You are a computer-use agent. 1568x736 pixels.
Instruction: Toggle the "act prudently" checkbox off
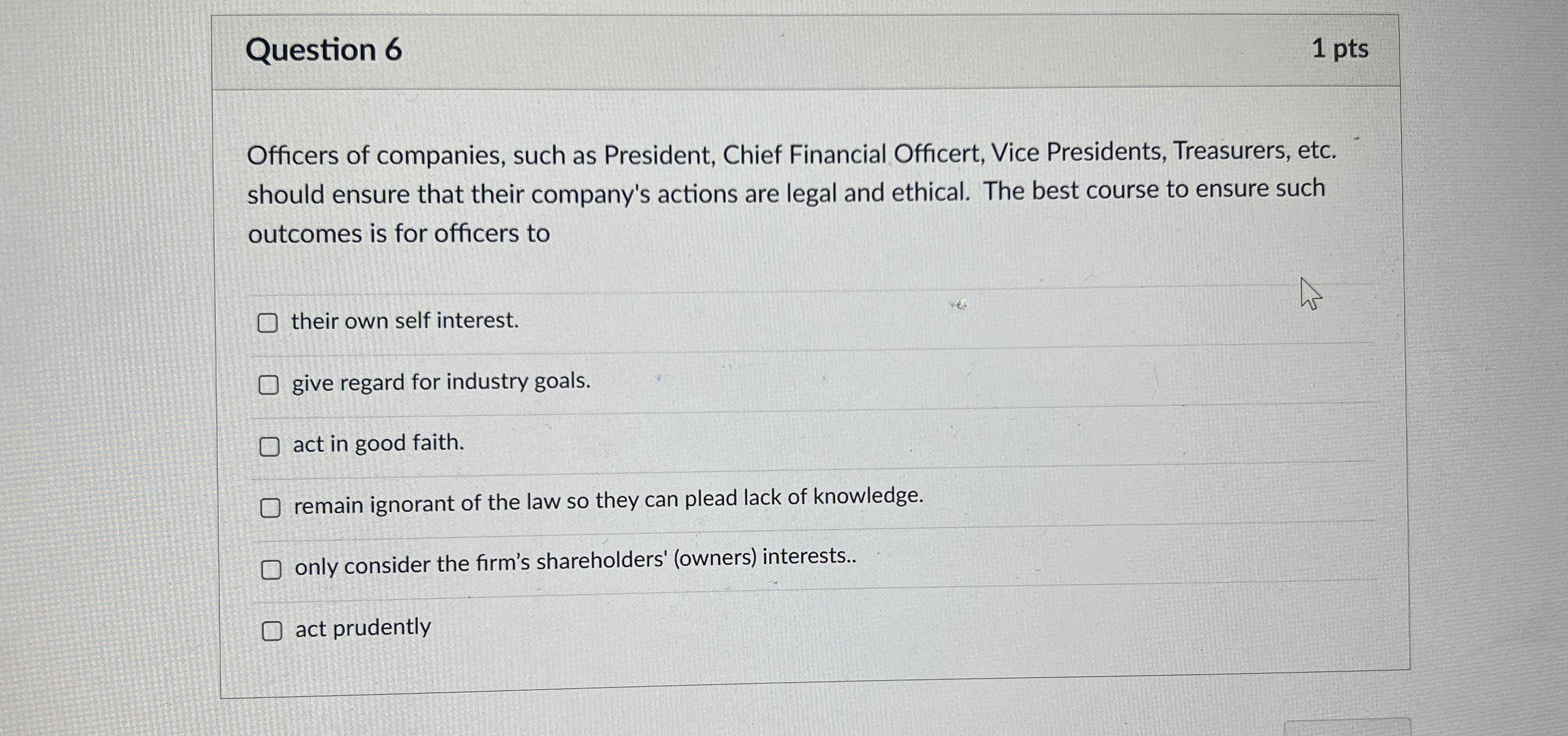click(x=272, y=632)
